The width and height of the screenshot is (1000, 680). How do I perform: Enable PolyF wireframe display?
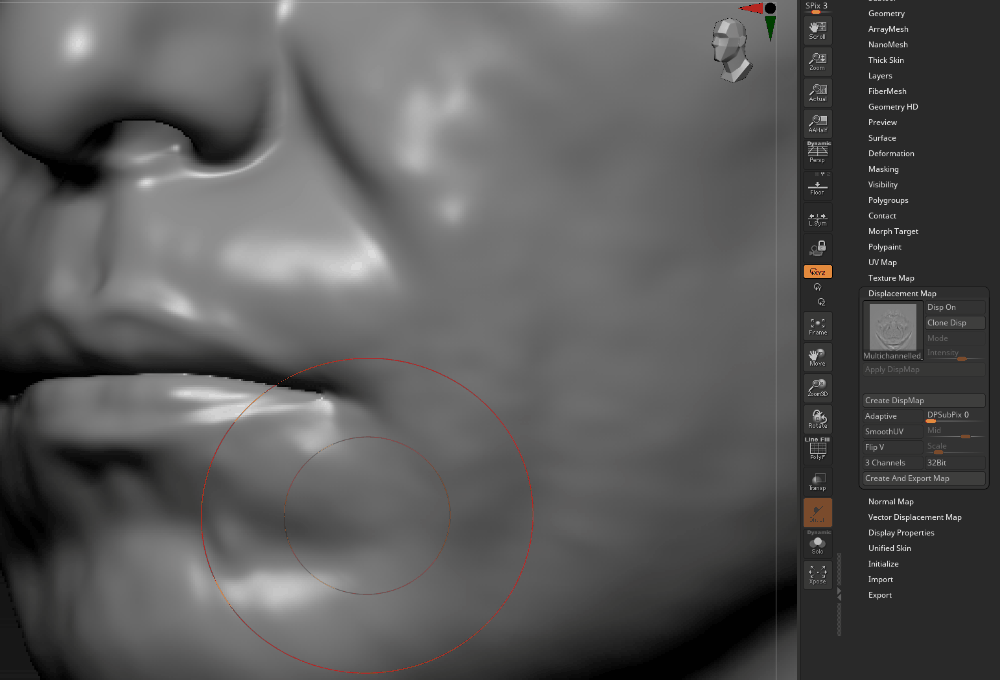click(x=817, y=450)
